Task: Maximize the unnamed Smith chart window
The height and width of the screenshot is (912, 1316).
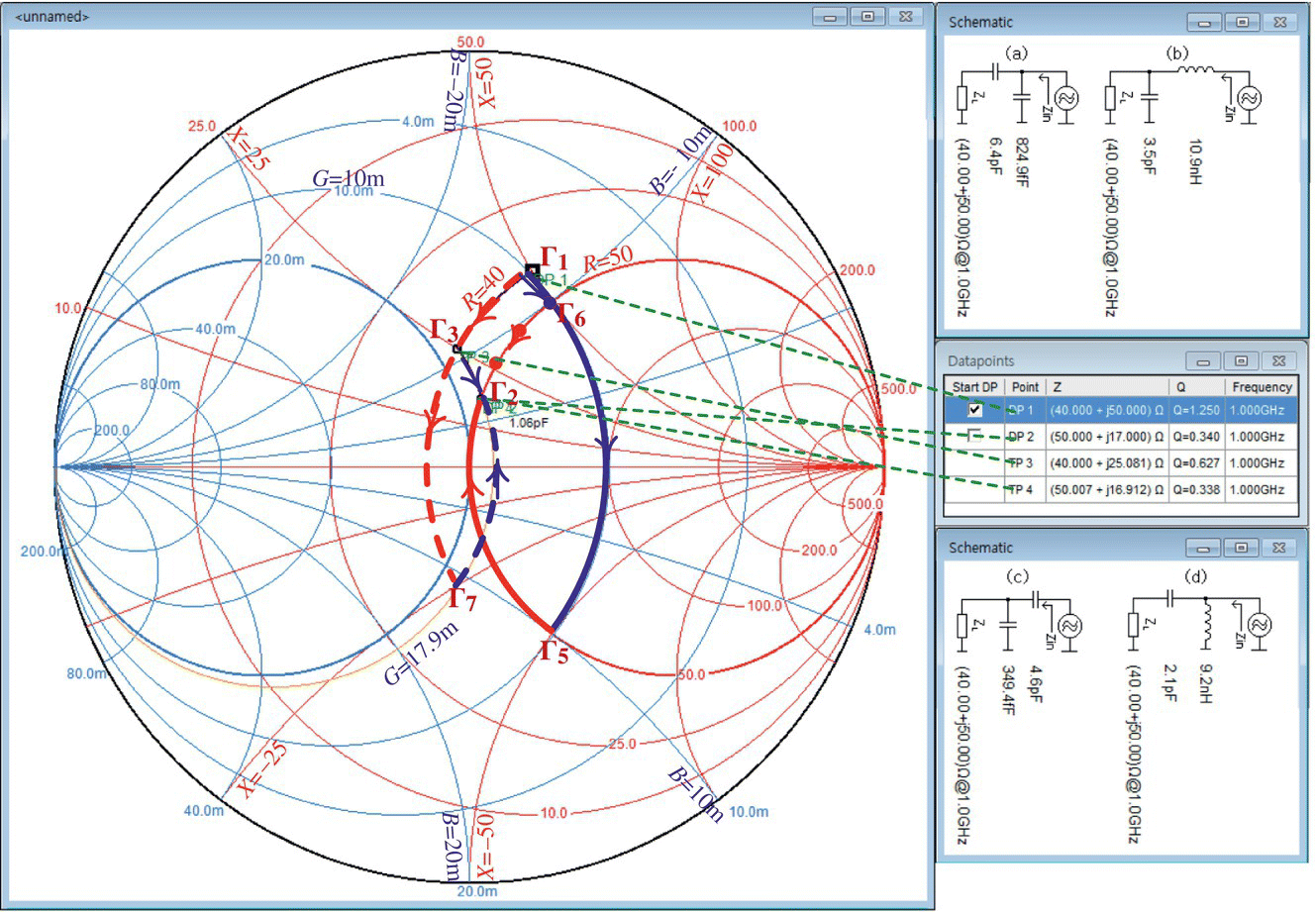Action: 867,16
